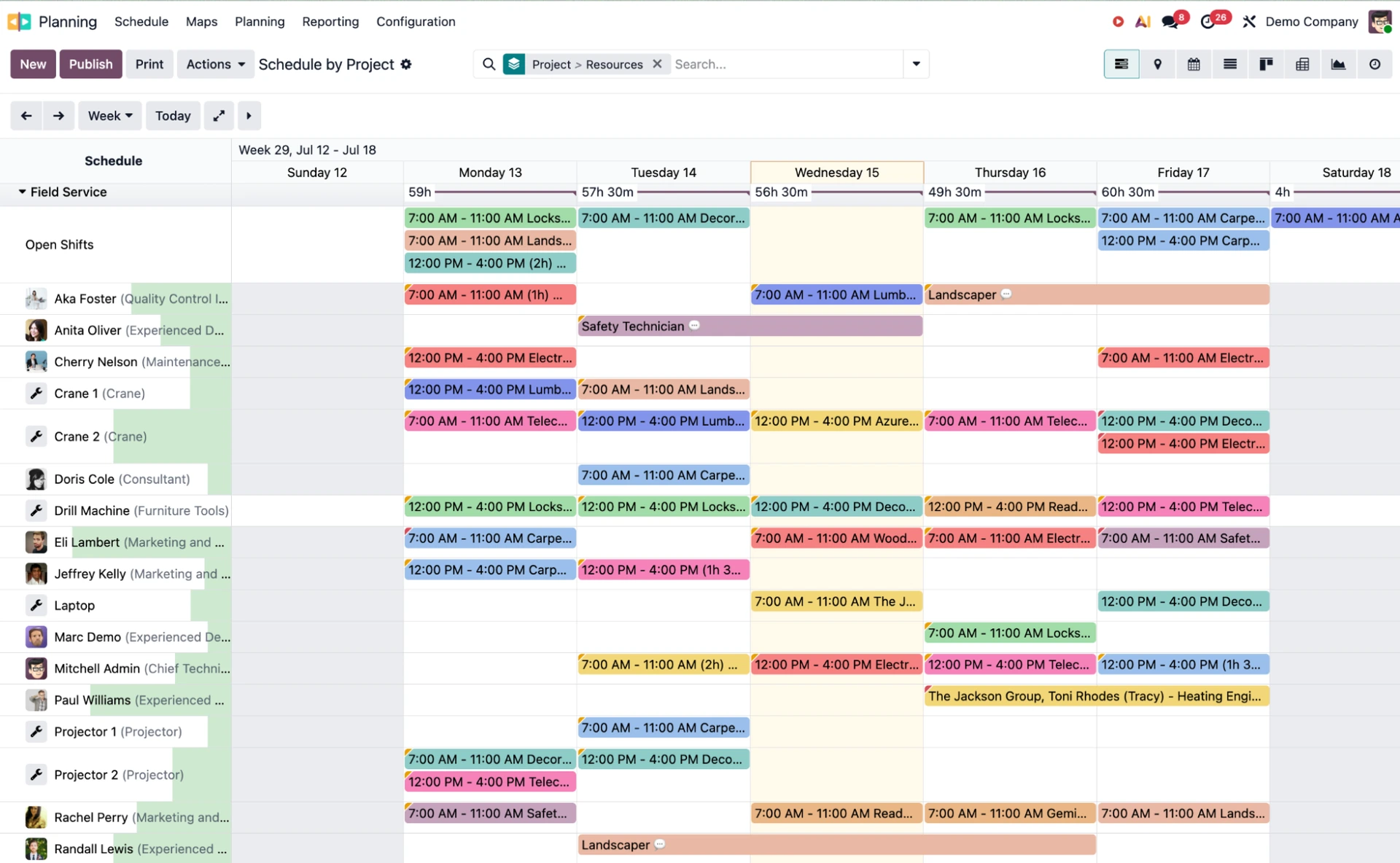1400x863 pixels.
Task: Switch to calendar view
Action: click(x=1194, y=64)
